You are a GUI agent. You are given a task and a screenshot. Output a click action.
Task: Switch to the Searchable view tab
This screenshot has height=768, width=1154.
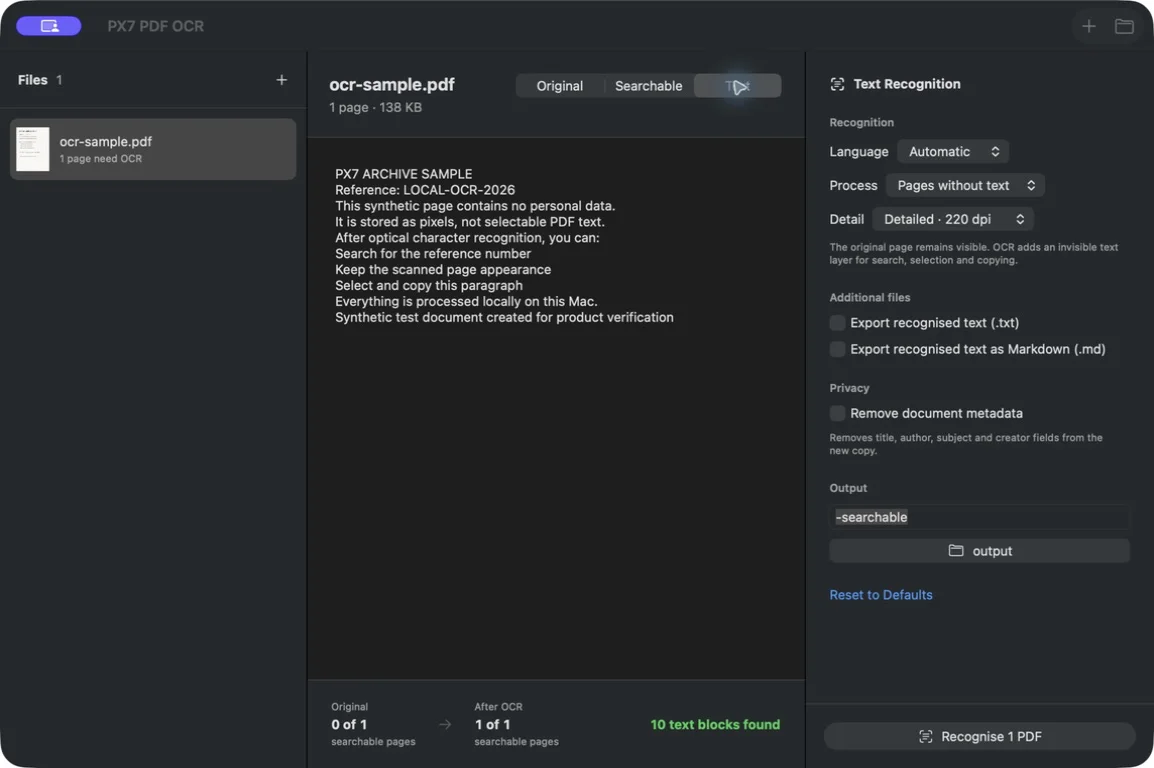[x=648, y=86]
